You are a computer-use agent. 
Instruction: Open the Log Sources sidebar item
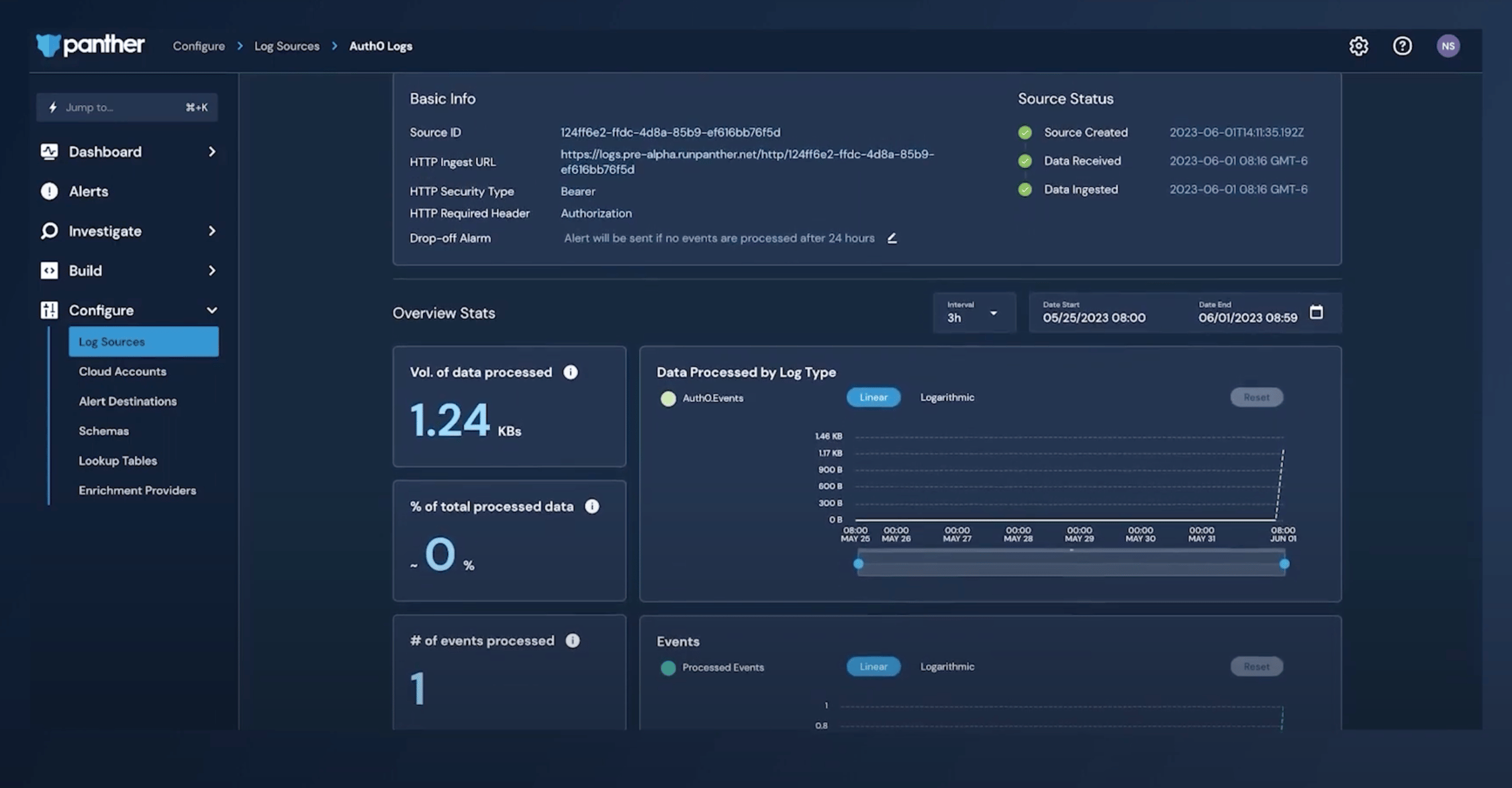[x=144, y=342]
